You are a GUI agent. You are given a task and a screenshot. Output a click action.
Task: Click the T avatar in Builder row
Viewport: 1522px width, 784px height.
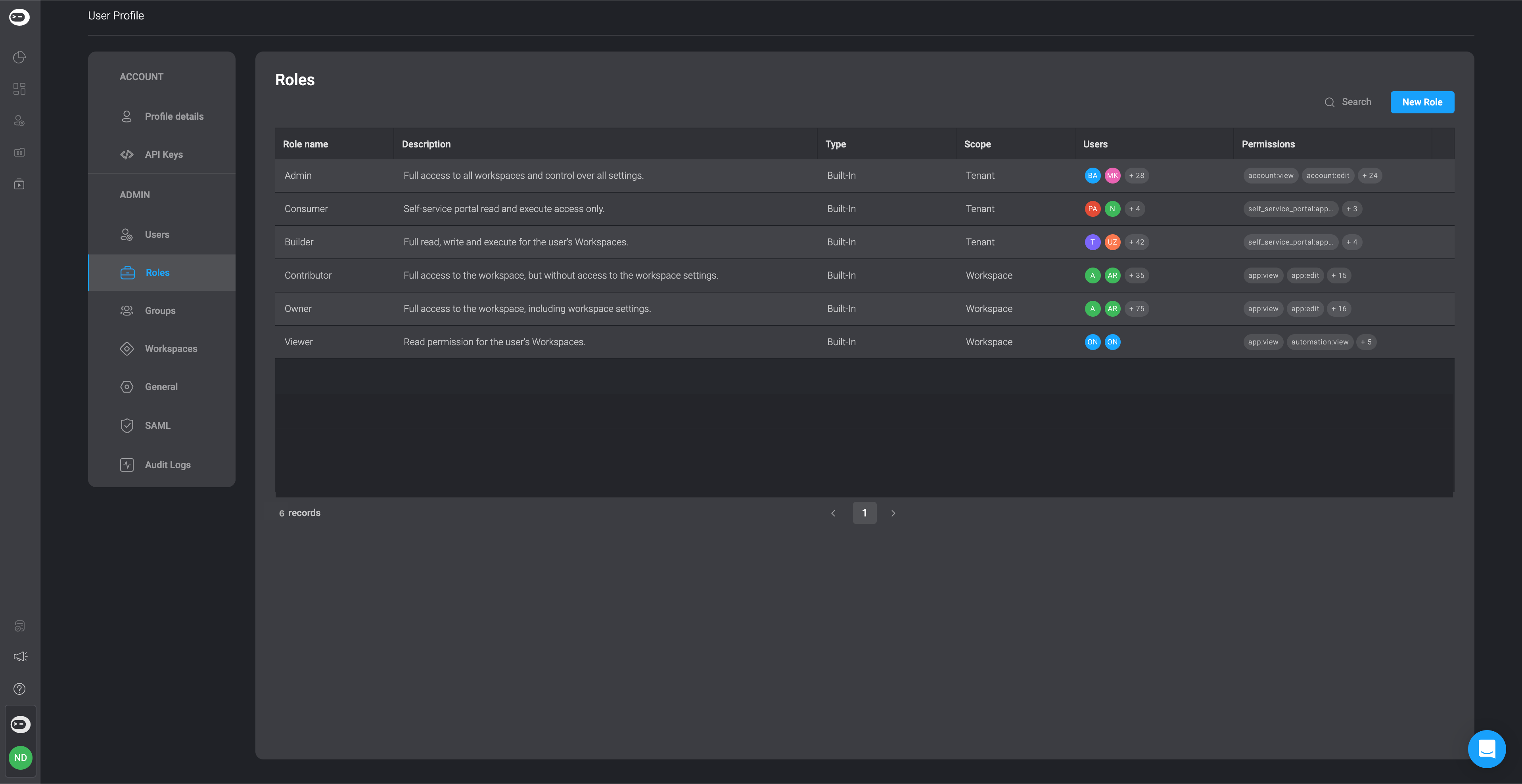[1093, 242]
